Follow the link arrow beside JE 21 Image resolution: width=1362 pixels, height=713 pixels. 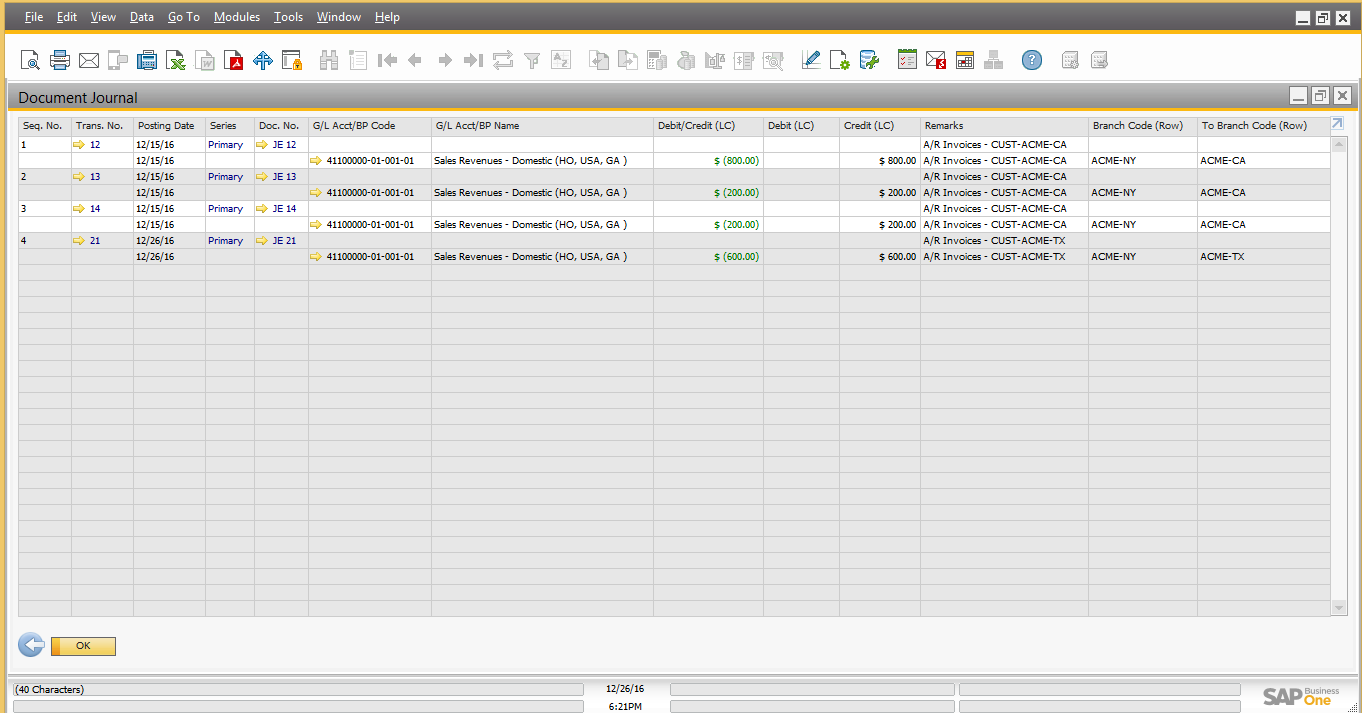(x=262, y=241)
